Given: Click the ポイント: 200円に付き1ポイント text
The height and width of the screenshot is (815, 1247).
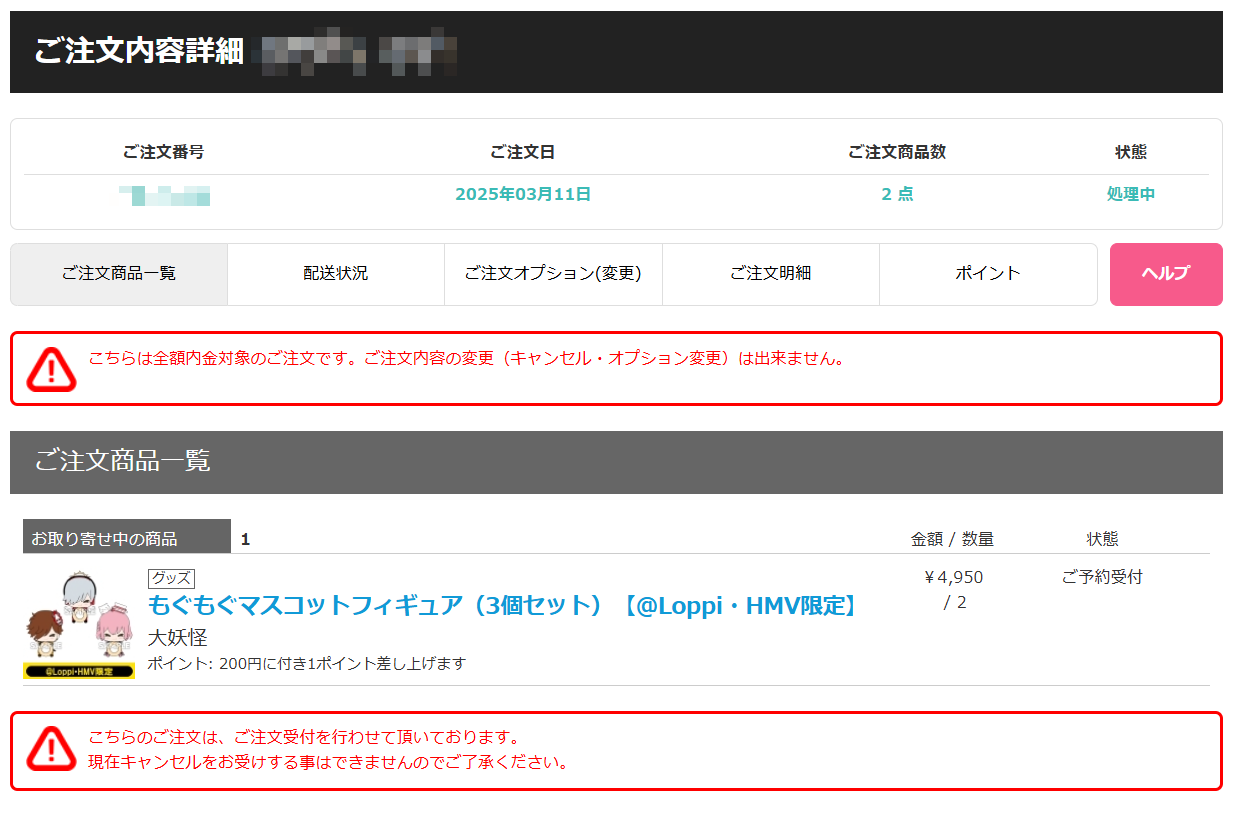Looking at the screenshot, I should pos(307,663).
